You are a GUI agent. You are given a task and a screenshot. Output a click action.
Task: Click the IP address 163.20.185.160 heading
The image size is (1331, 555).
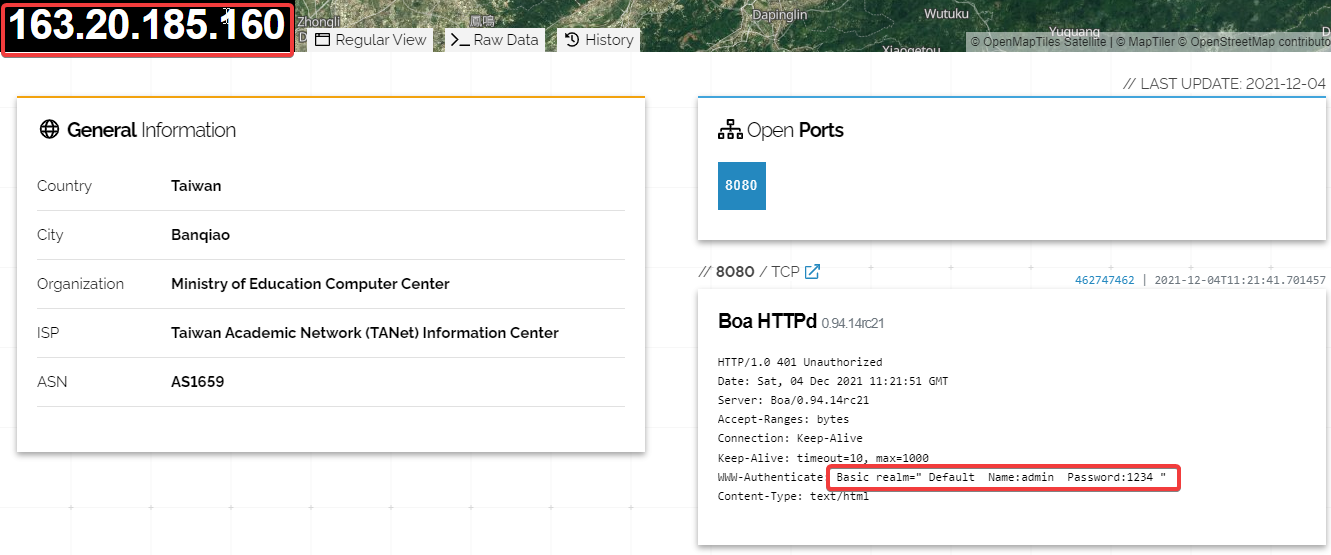148,27
